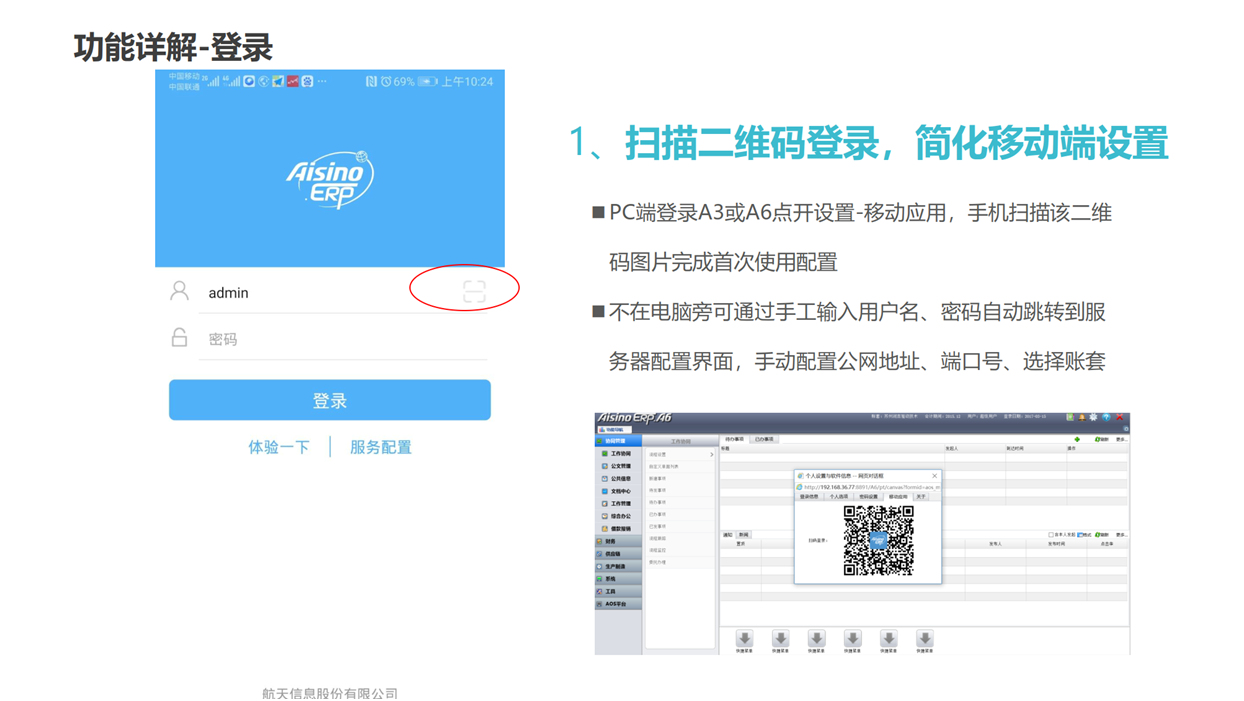
Task: Expand the AOS平台 section in the sidebar
Action: pos(617,604)
